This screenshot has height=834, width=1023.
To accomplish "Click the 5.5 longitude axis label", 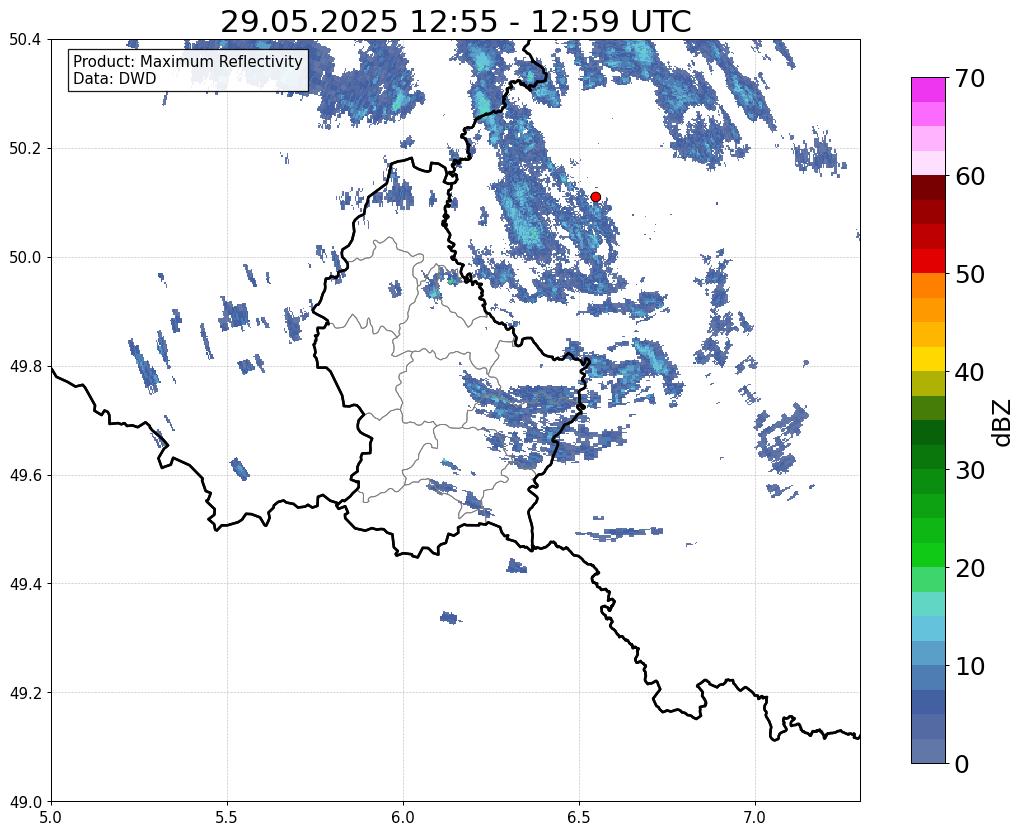I will pos(227,818).
